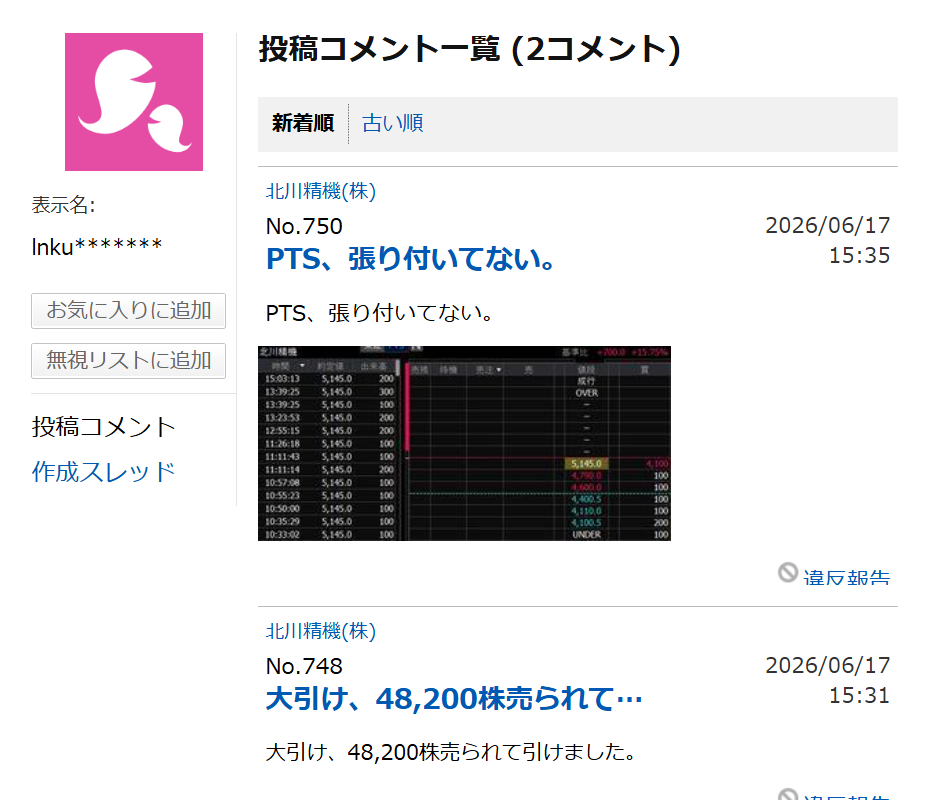Image resolution: width=925 pixels, height=800 pixels.
Task: Click the 2026/06/17 15:35 timestamp
Action: [x=828, y=240]
